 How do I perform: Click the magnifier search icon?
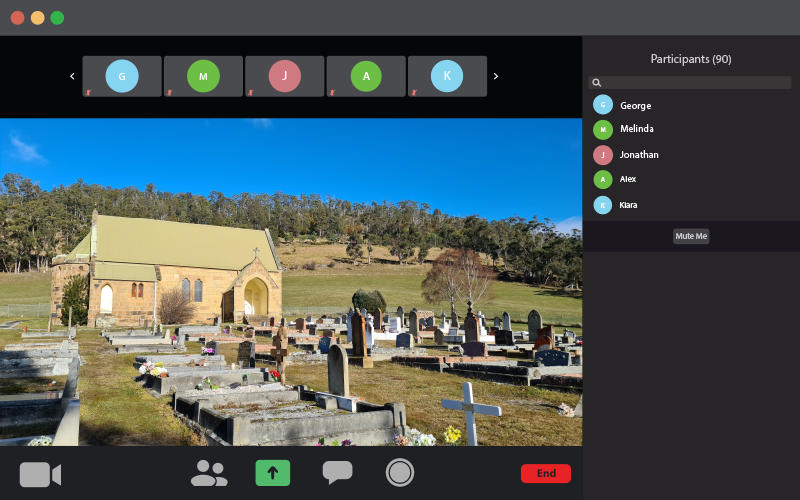pyautogui.click(x=597, y=83)
